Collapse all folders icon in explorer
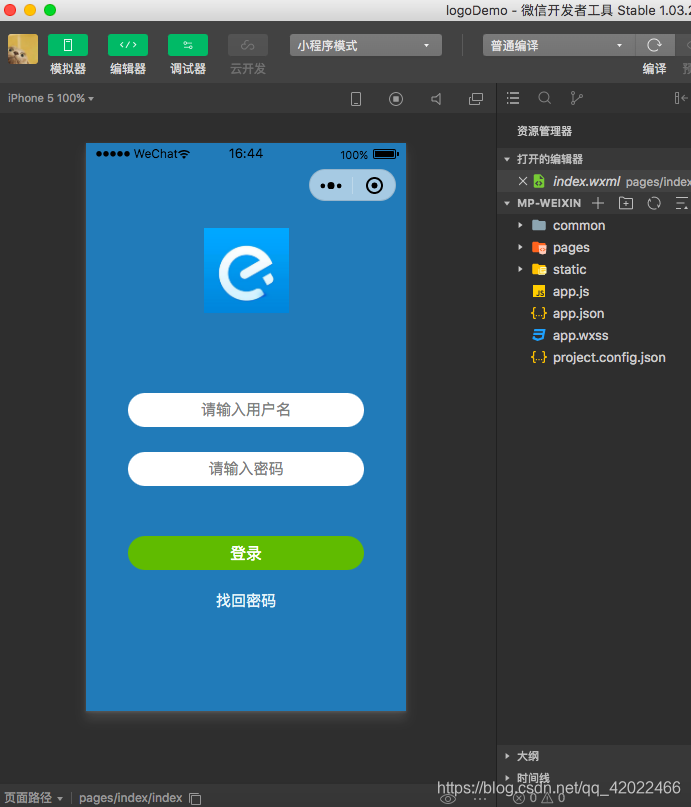Screen dimensions: 691x807 click(682, 203)
